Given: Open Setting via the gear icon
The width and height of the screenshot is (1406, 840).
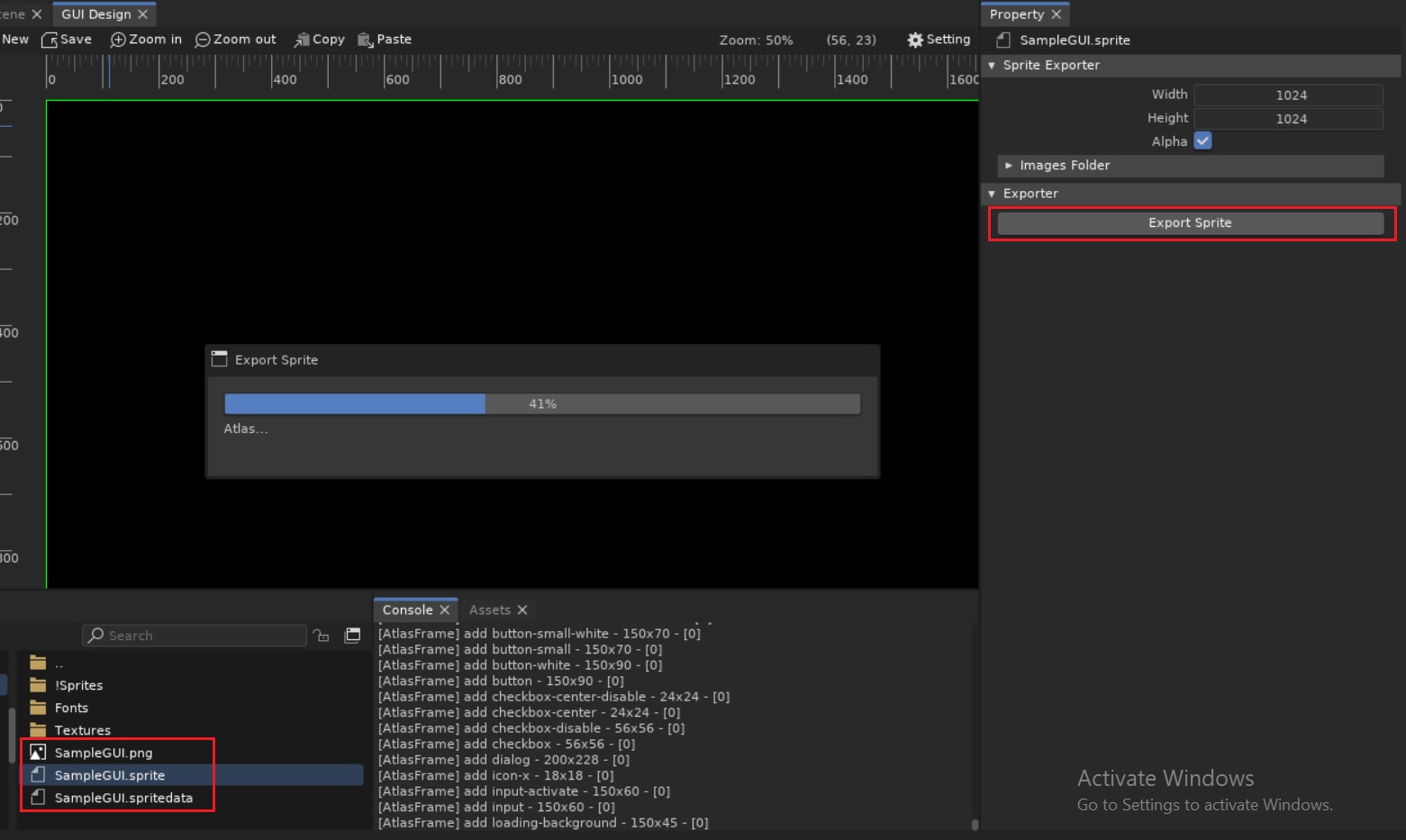Looking at the screenshot, I should (x=915, y=40).
